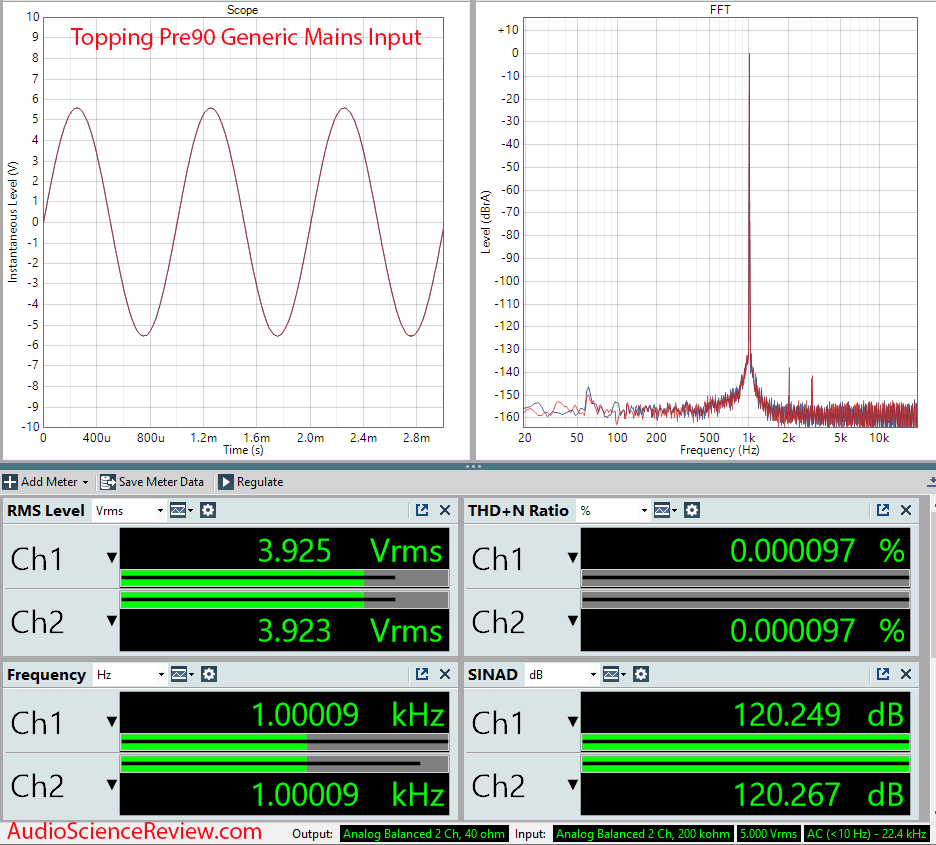Image resolution: width=936 pixels, height=845 pixels.
Task: Click RMS Level Ch1 bar meter
Action: point(285,578)
